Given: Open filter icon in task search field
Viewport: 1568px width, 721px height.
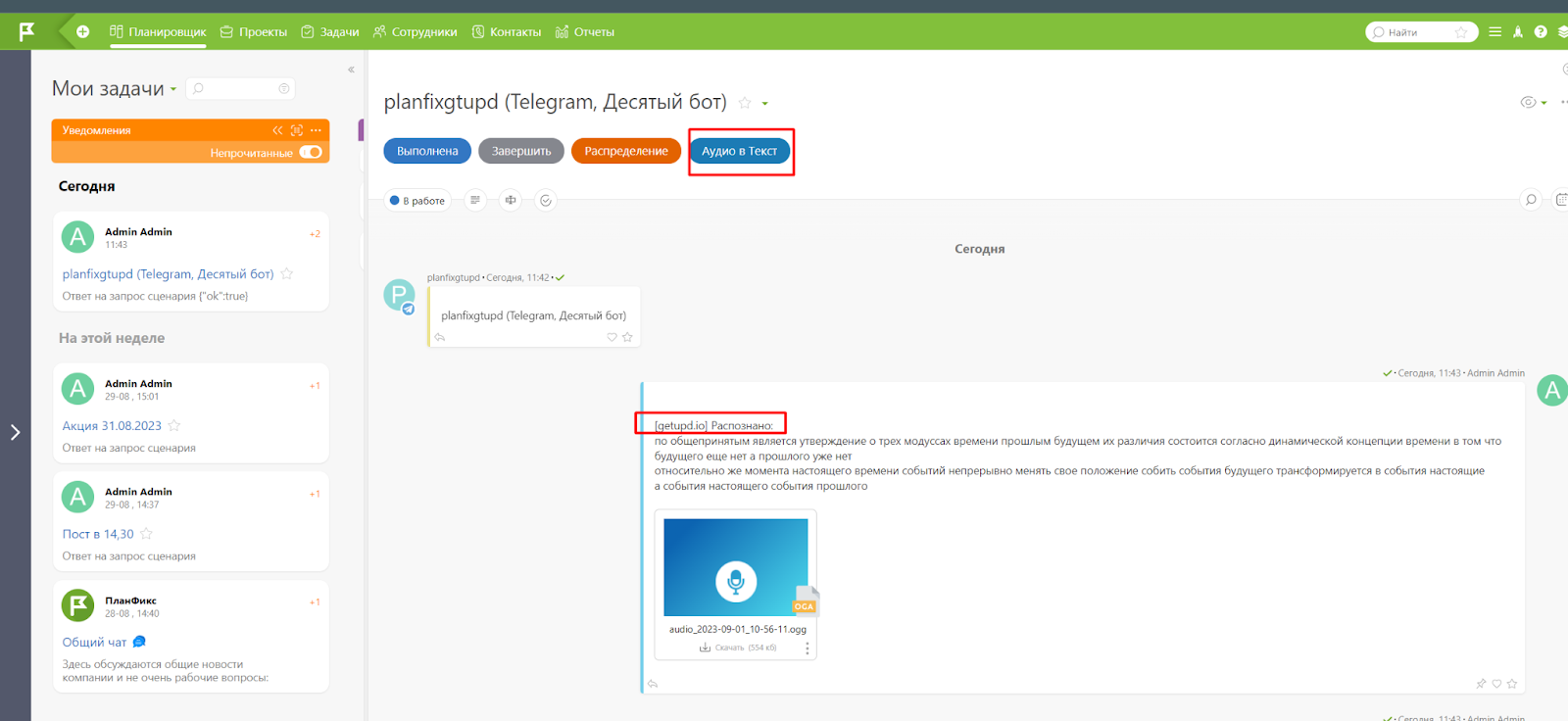Looking at the screenshot, I should pos(284,88).
